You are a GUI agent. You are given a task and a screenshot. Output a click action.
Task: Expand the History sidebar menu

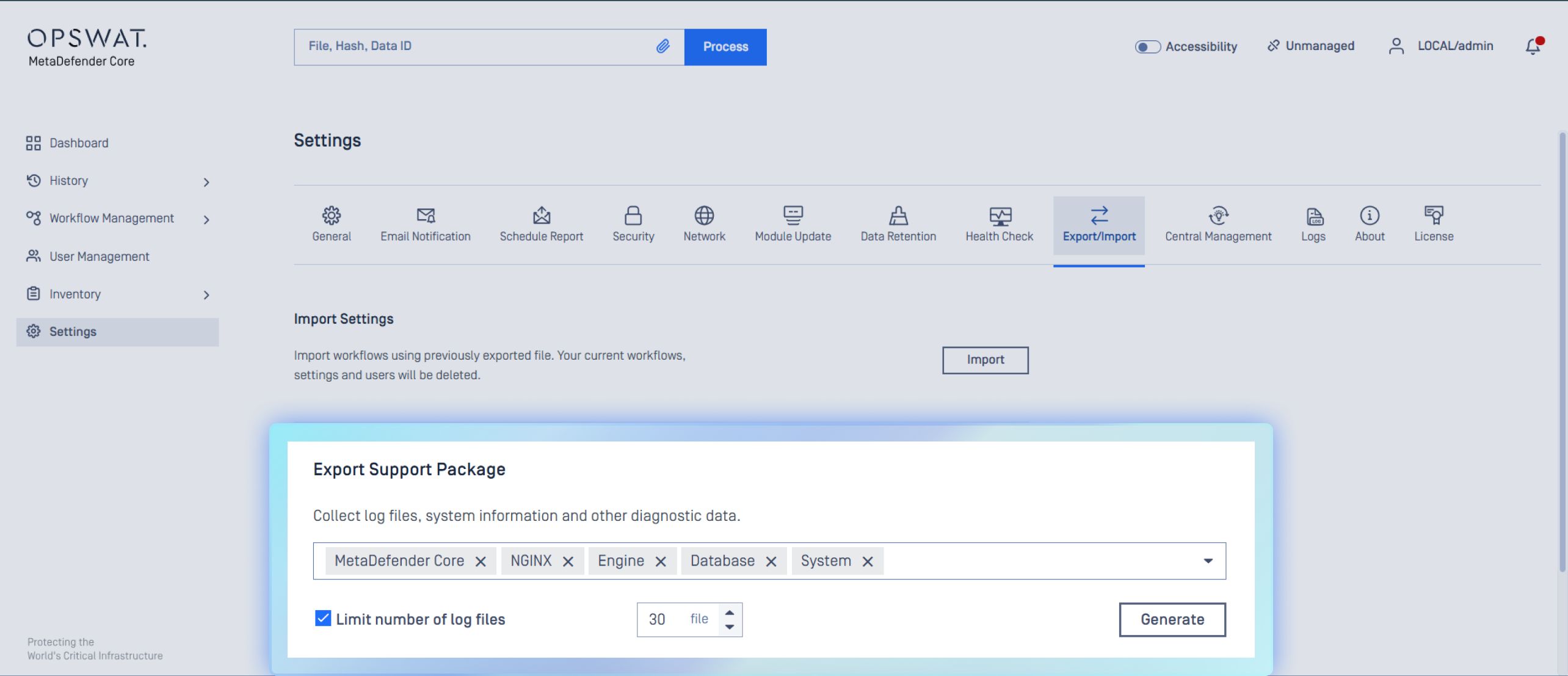coord(206,182)
